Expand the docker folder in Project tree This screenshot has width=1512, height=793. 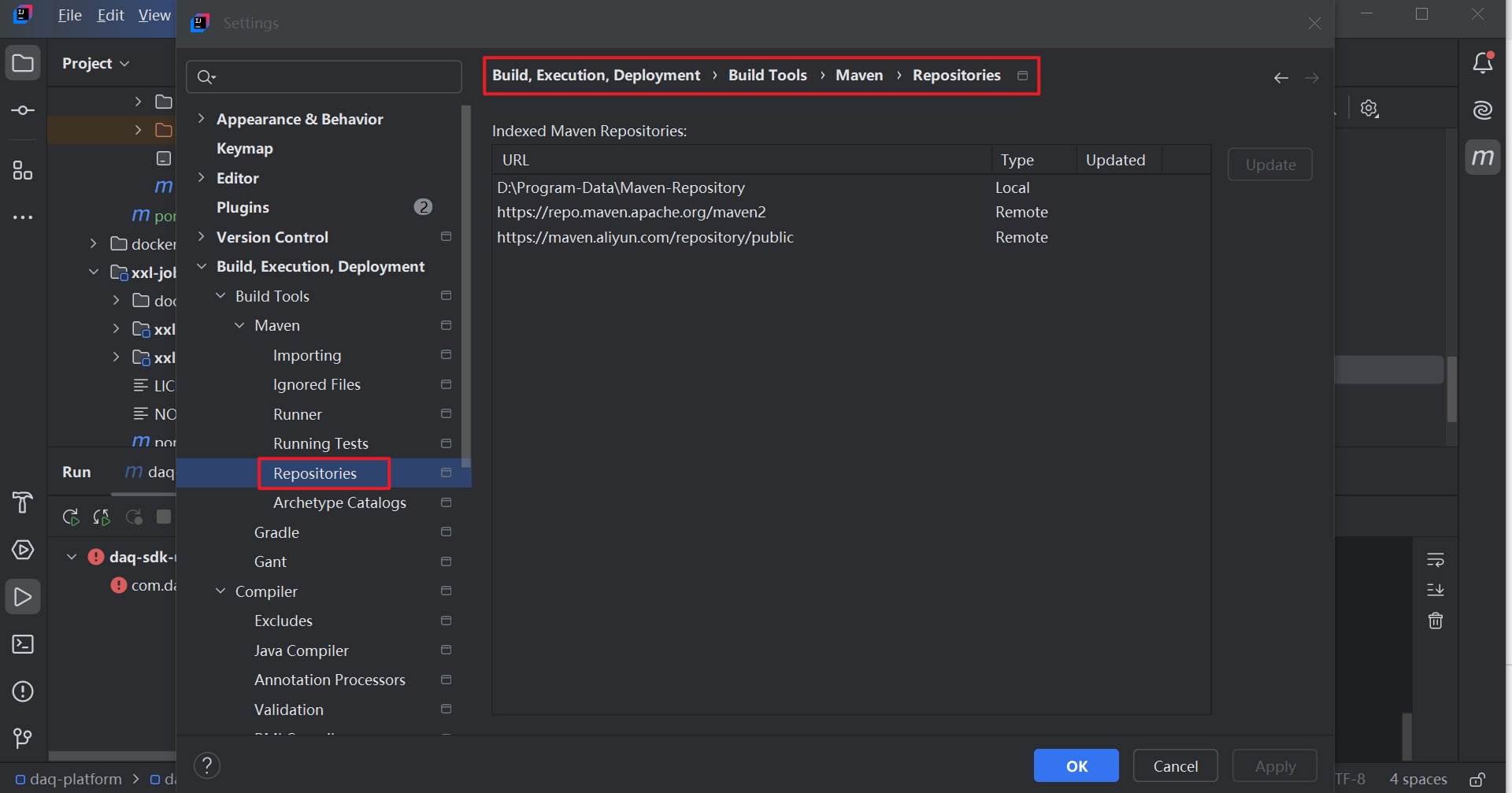click(x=93, y=244)
